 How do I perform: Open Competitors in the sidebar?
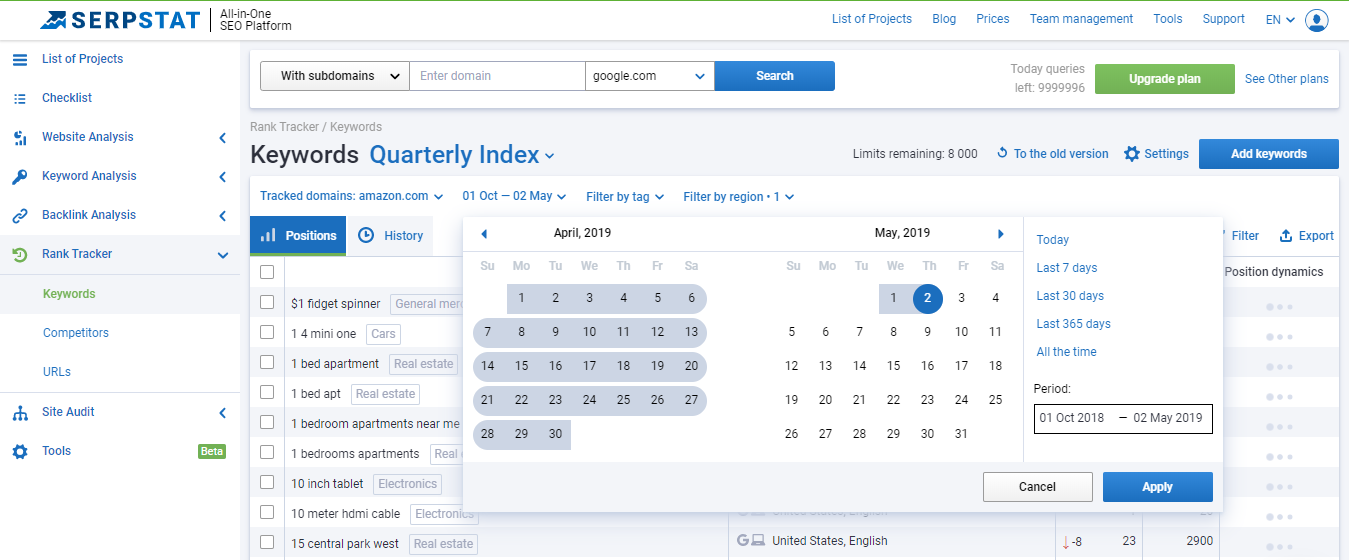[x=76, y=333]
